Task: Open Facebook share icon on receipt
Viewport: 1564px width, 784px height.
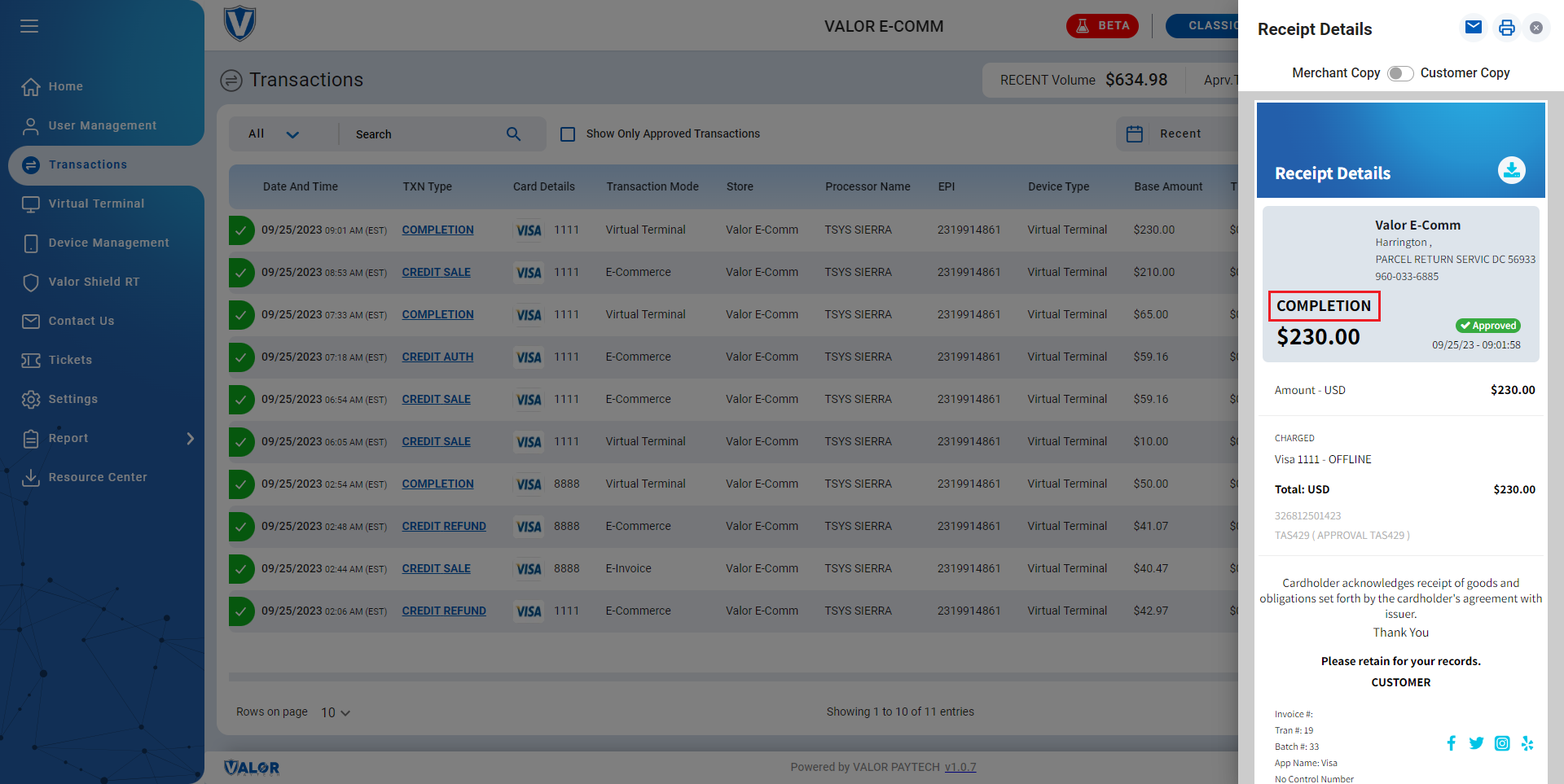Action: pos(1451,743)
